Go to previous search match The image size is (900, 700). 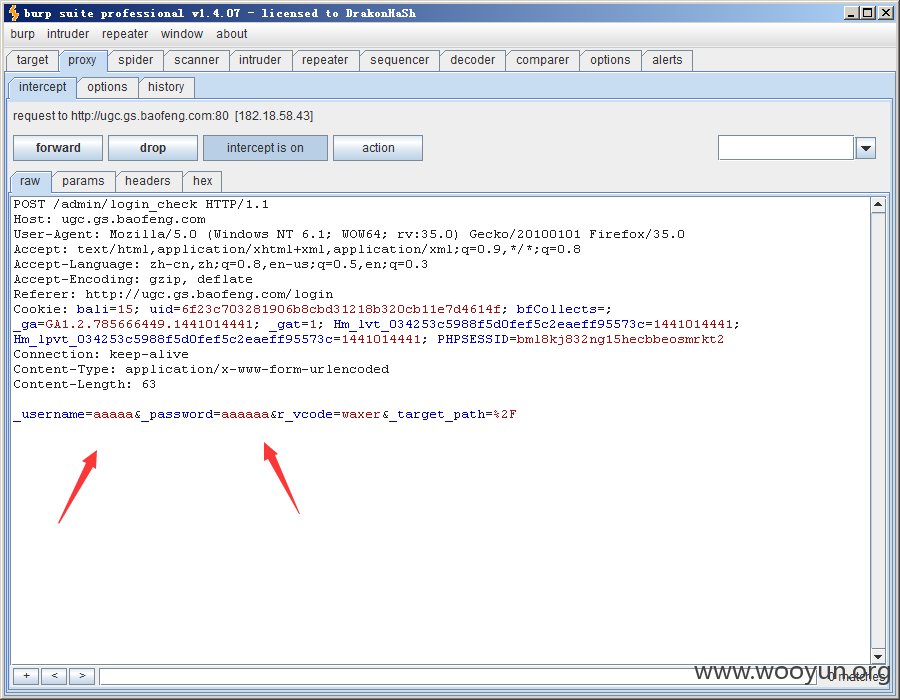pos(54,676)
